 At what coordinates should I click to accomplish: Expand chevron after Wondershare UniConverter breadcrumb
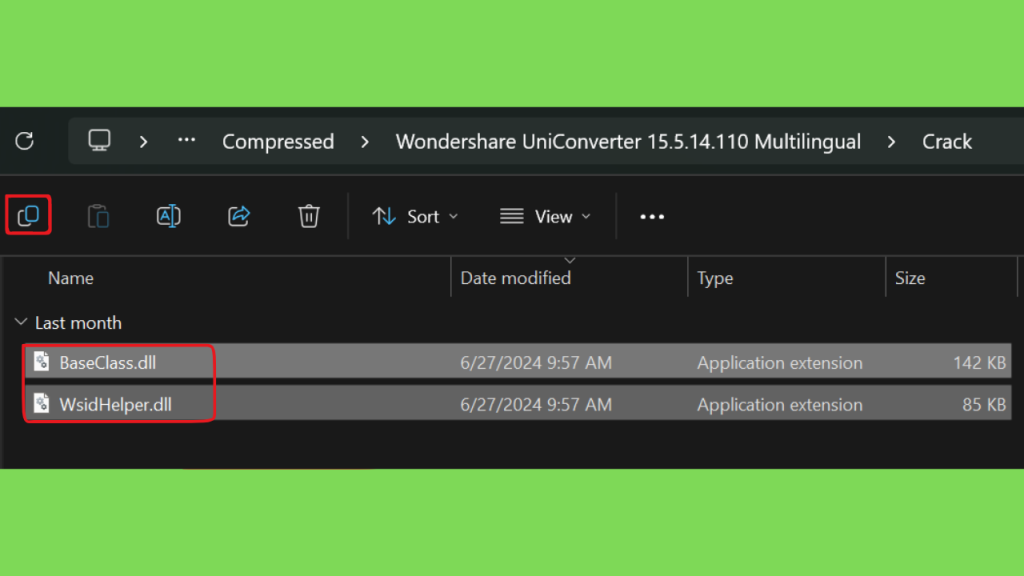(x=891, y=142)
